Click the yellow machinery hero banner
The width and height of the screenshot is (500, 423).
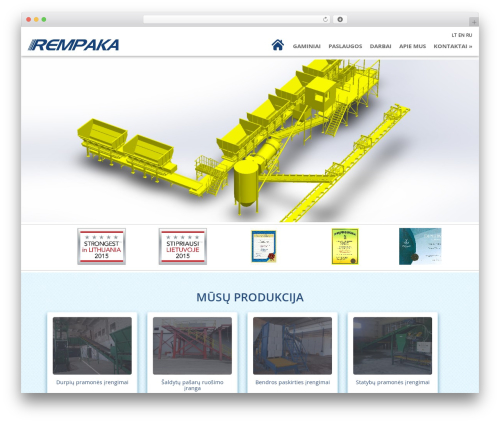tap(250, 140)
